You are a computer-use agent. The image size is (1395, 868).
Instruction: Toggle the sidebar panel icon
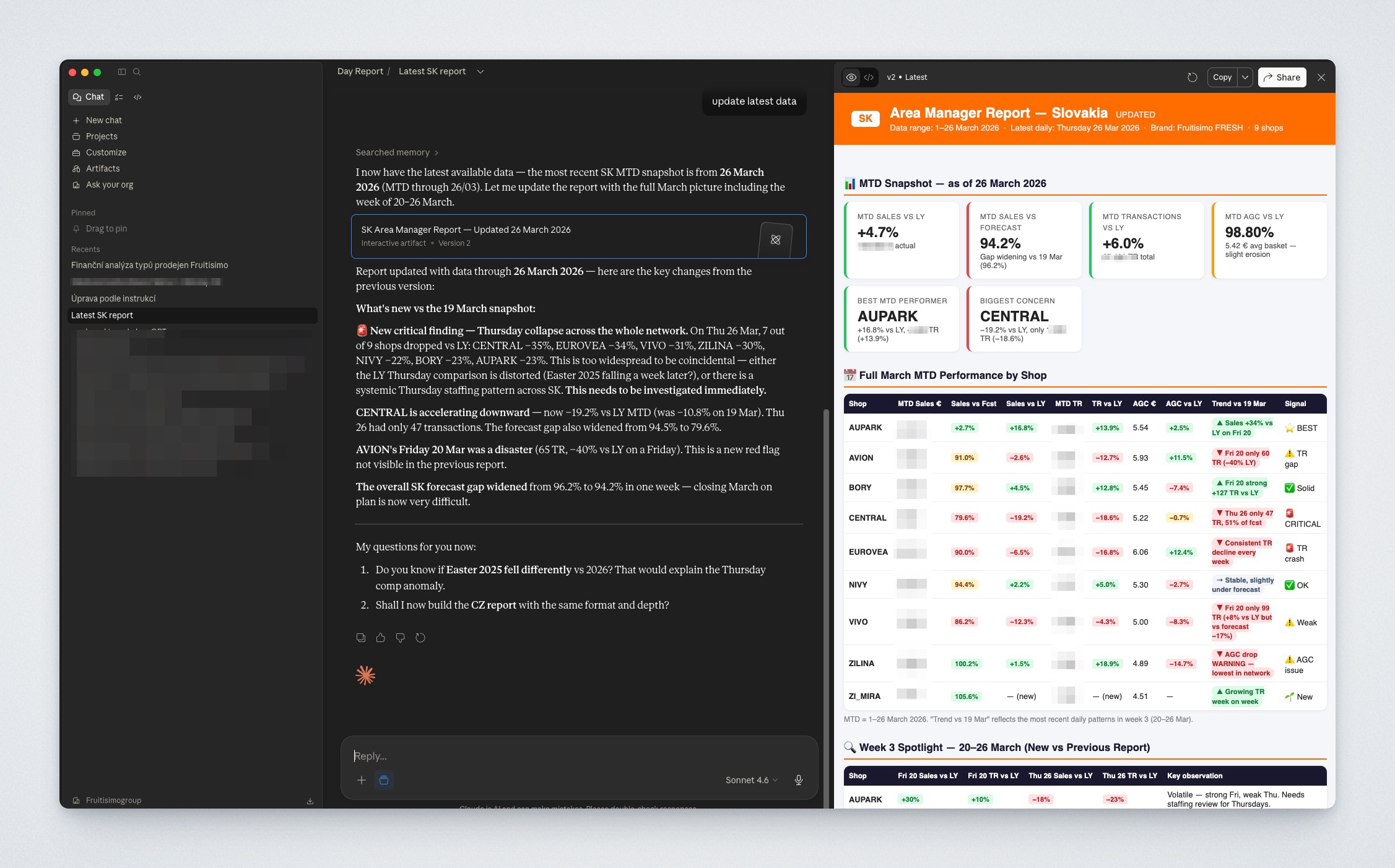[x=122, y=72]
